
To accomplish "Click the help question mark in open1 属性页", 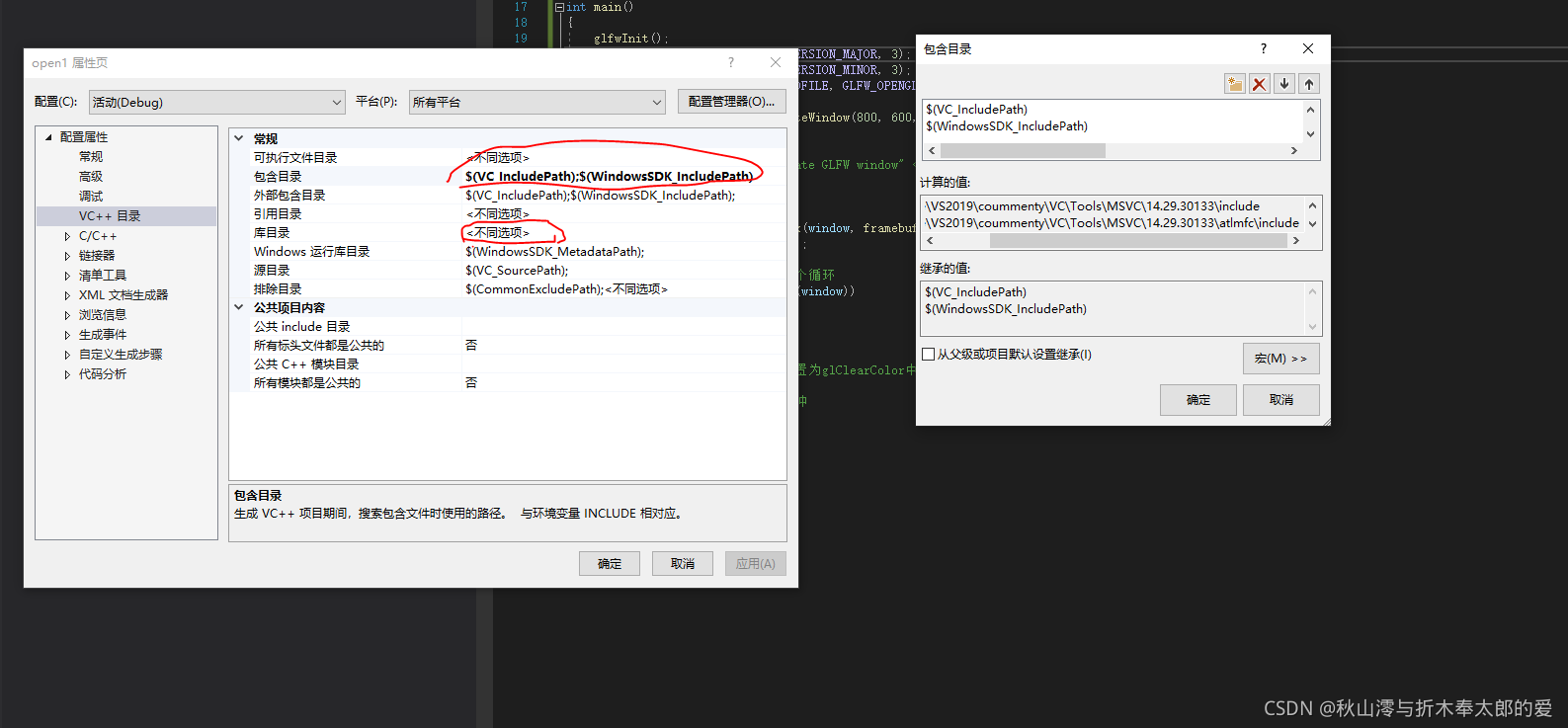I will click(x=731, y=62).
